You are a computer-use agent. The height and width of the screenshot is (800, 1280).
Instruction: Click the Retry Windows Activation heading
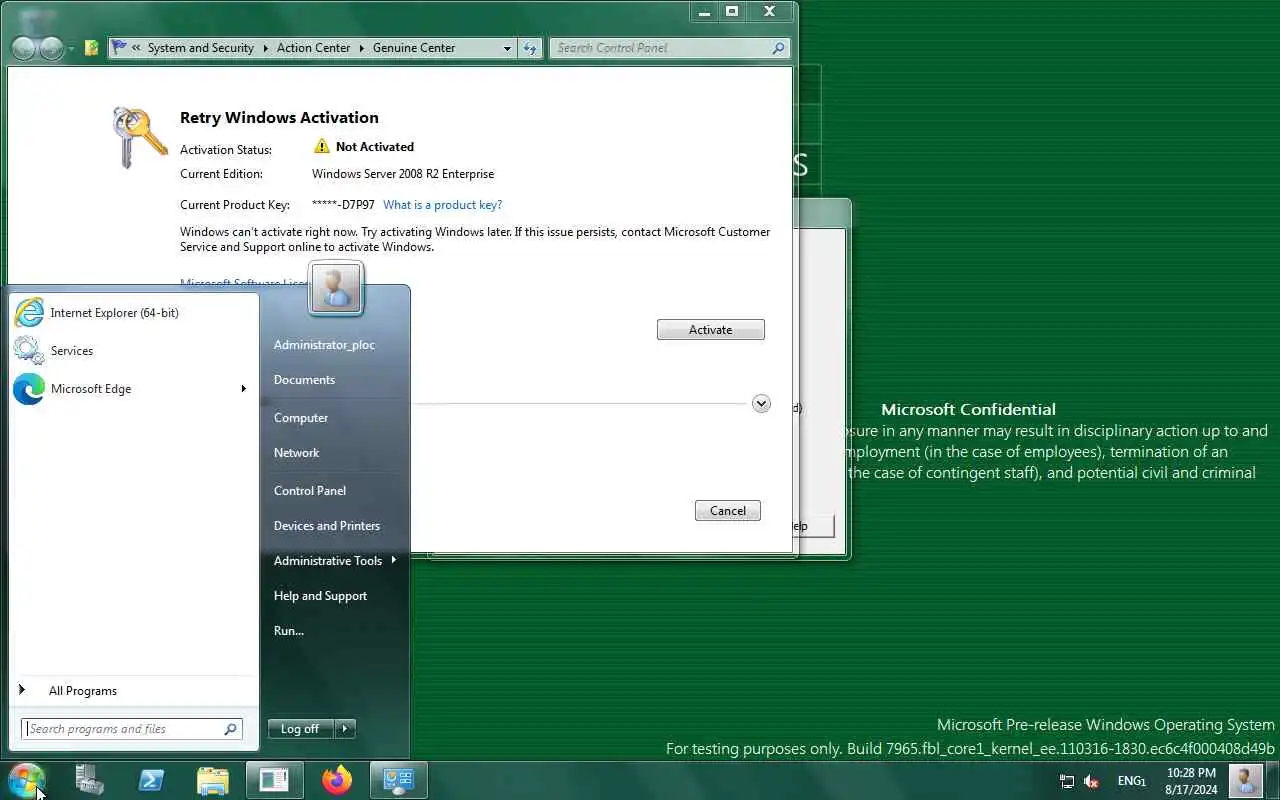tap(279, 117)
